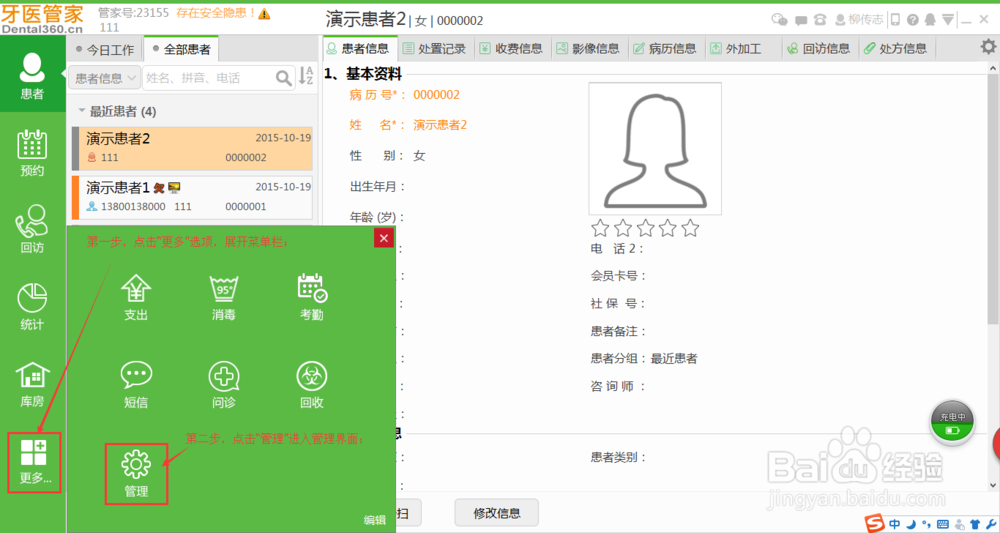
Task: Open the 患者信息 tab
Action: (x=359, y=48)
